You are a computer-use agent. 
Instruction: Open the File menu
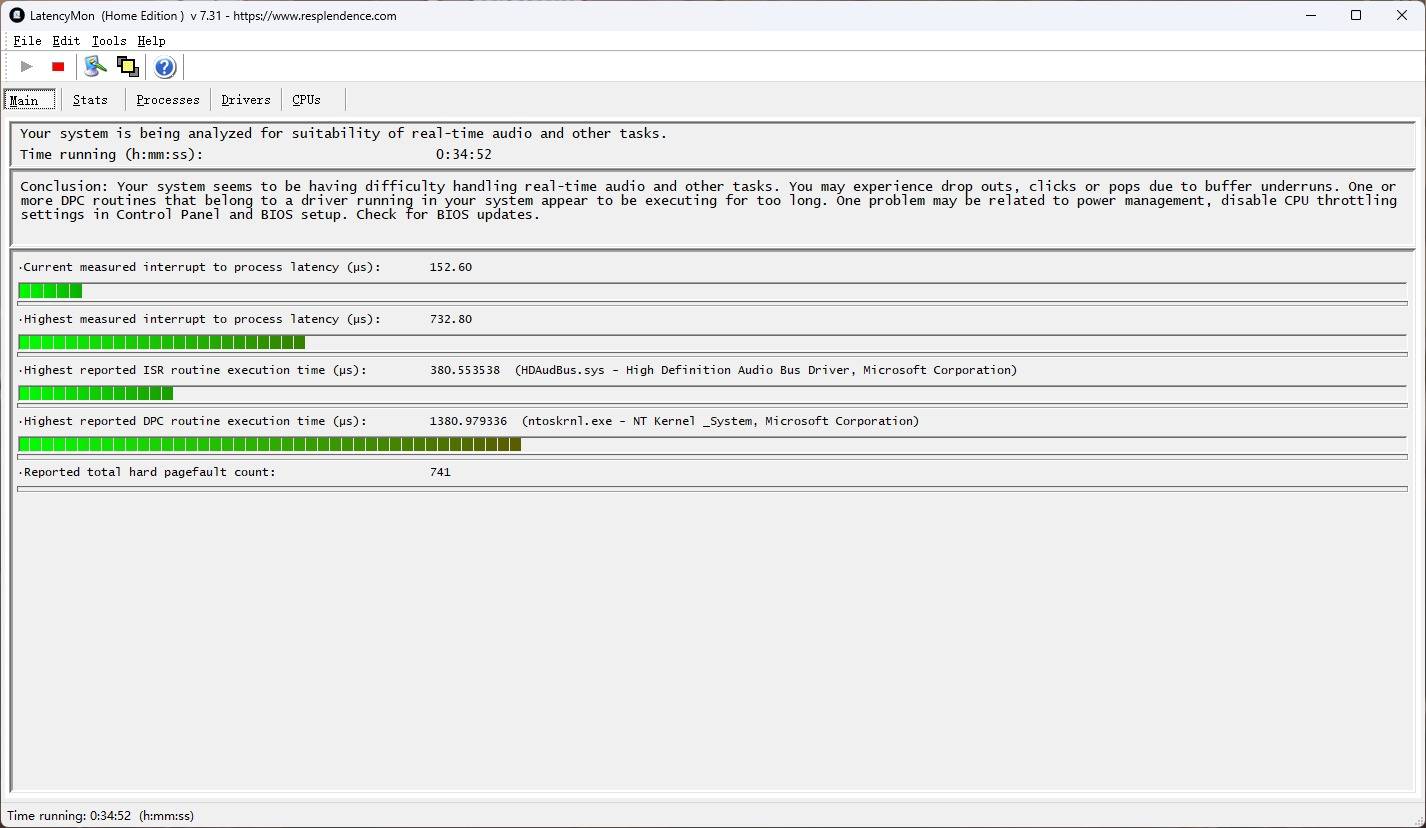(x=27, y=41)
